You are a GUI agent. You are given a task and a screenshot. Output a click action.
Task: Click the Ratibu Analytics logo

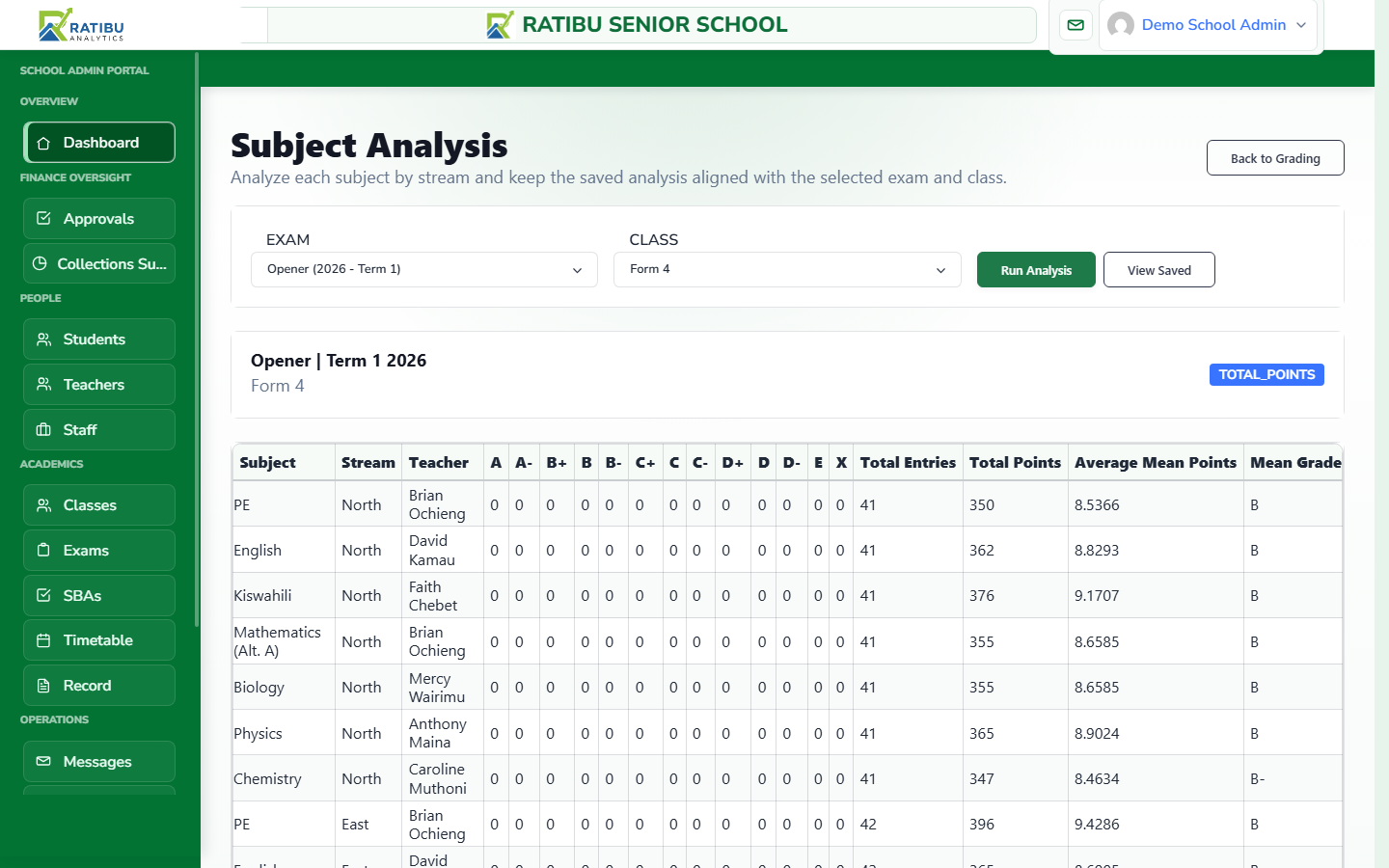point(81,25)
